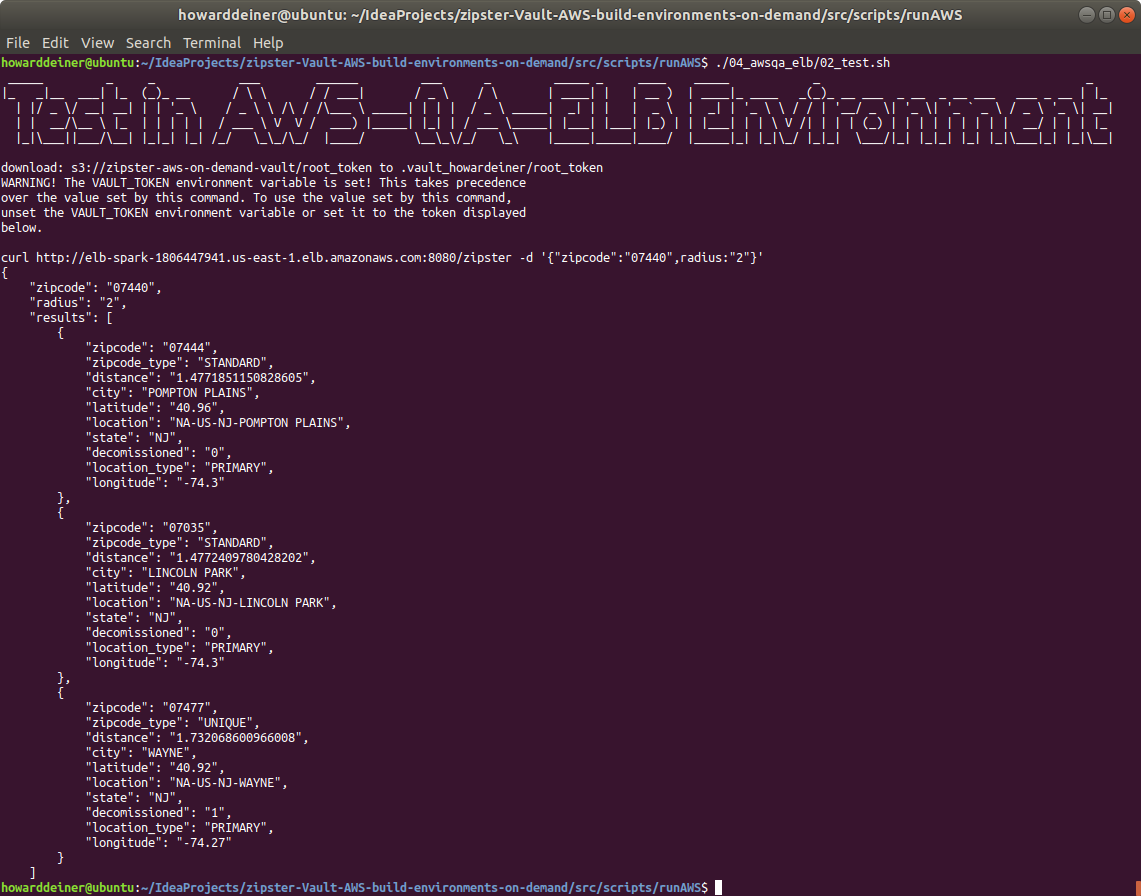Open the Terminal menu
Image resolution: width=1141 pixels, height=896 pixels.
(212, 43)
